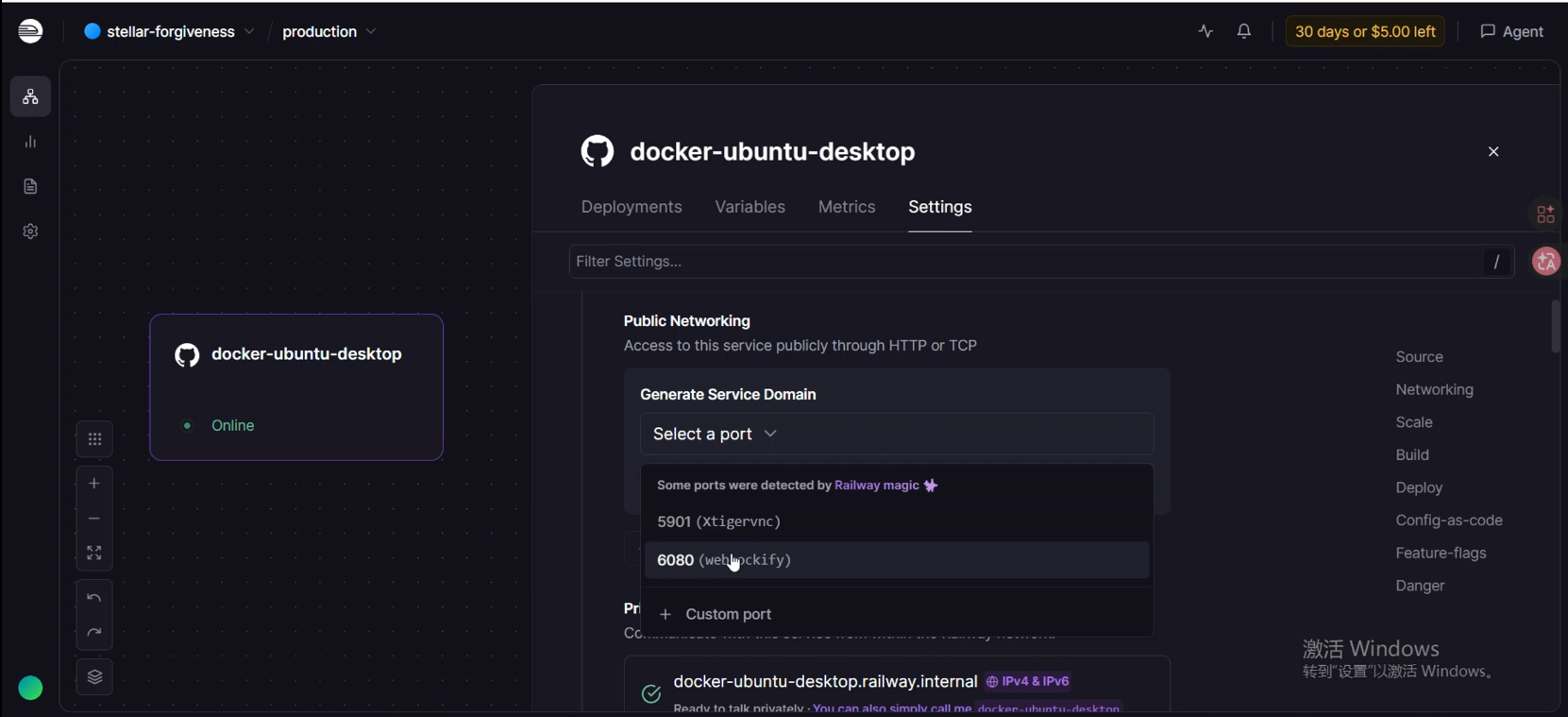Choose port 5901 (Xtigervnc)
Image resolution: width=1568 pixels, height=717 pixels.
pos(897,521)
